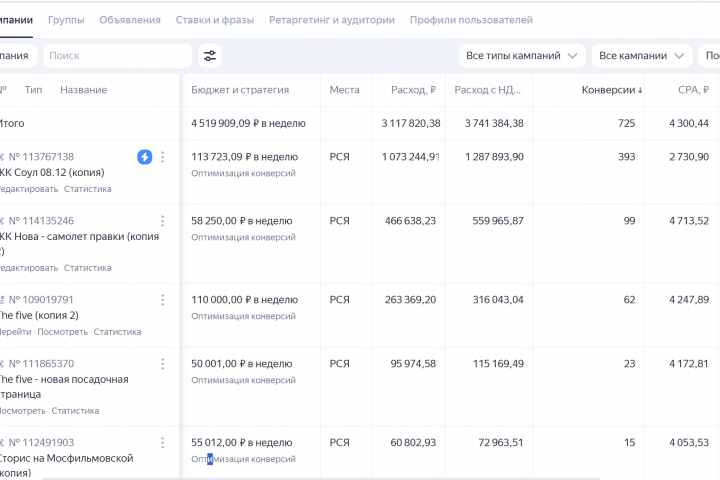This screenshot has height=480, width=720.
Task: Open the filter settings sliders icon
Action: click(x=210, y=56)
